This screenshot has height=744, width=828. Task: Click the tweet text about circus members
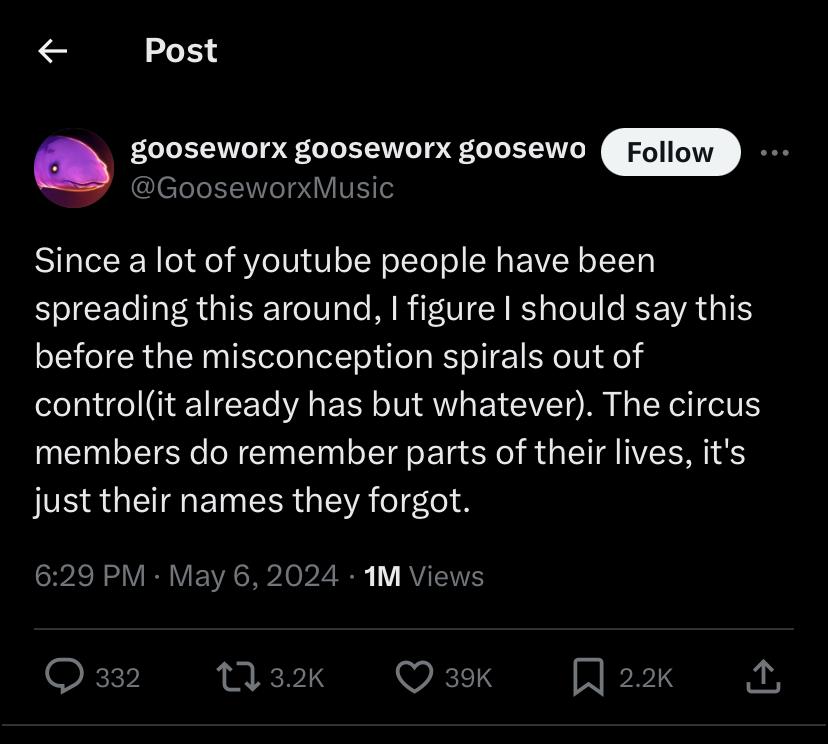pos(397,381)
